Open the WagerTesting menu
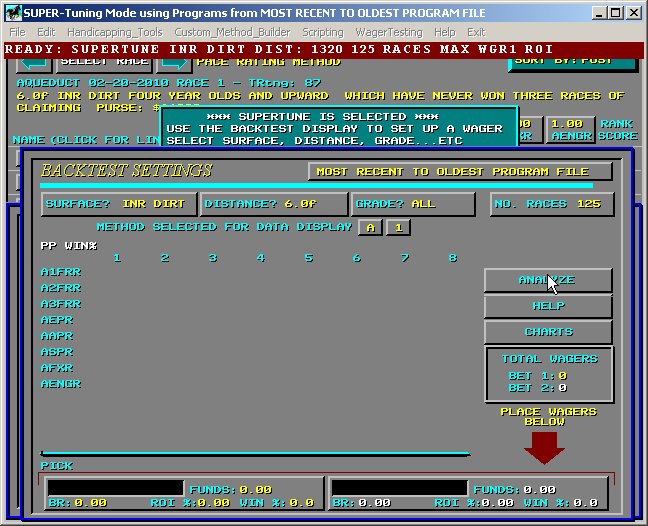Screen dimensions: 648x526 click(389, 32)
